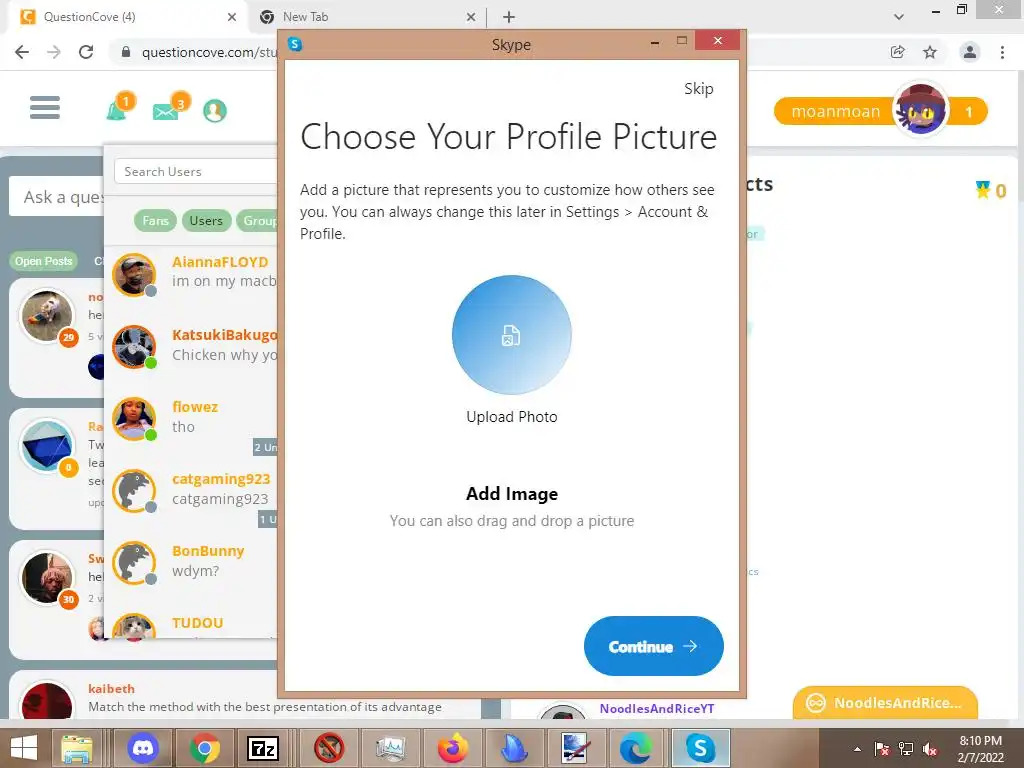Screen dimensions: 1024x768
Task: Click the Chrome share page icon
Action: pyautogui.click(x=898, y=52)
